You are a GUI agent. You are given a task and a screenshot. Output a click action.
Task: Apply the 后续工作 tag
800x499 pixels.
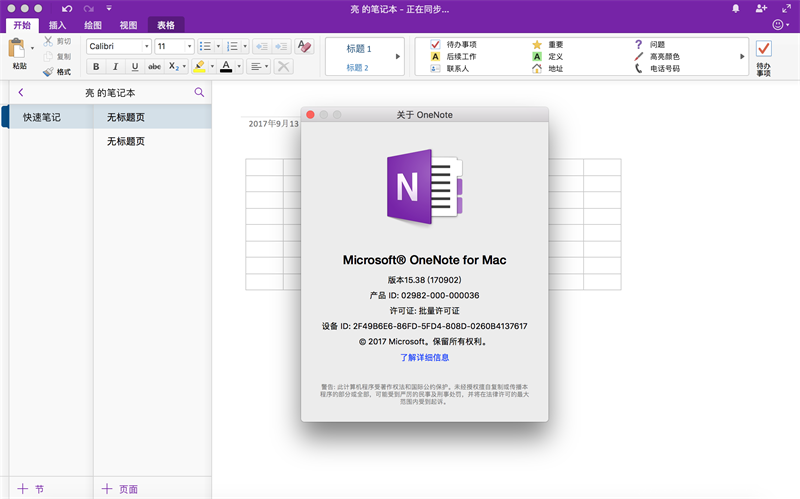click(x=454, y=57)
